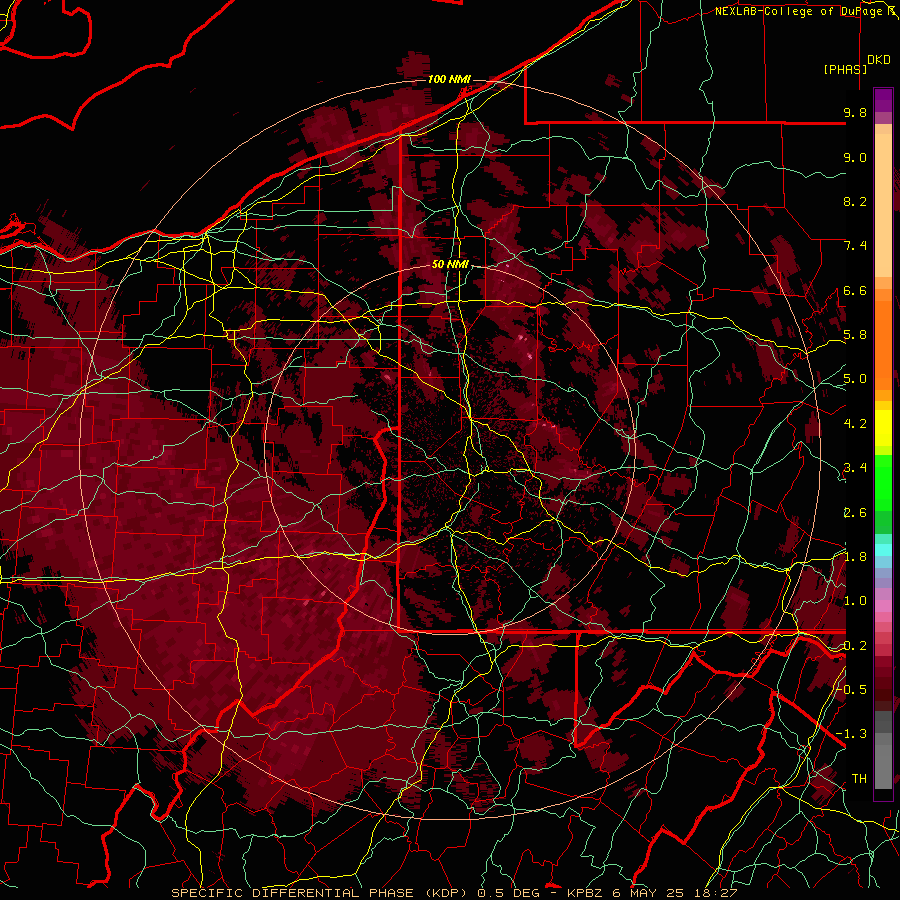
Task: Click the TH label at the legend bottom
Action: [859, 778]
